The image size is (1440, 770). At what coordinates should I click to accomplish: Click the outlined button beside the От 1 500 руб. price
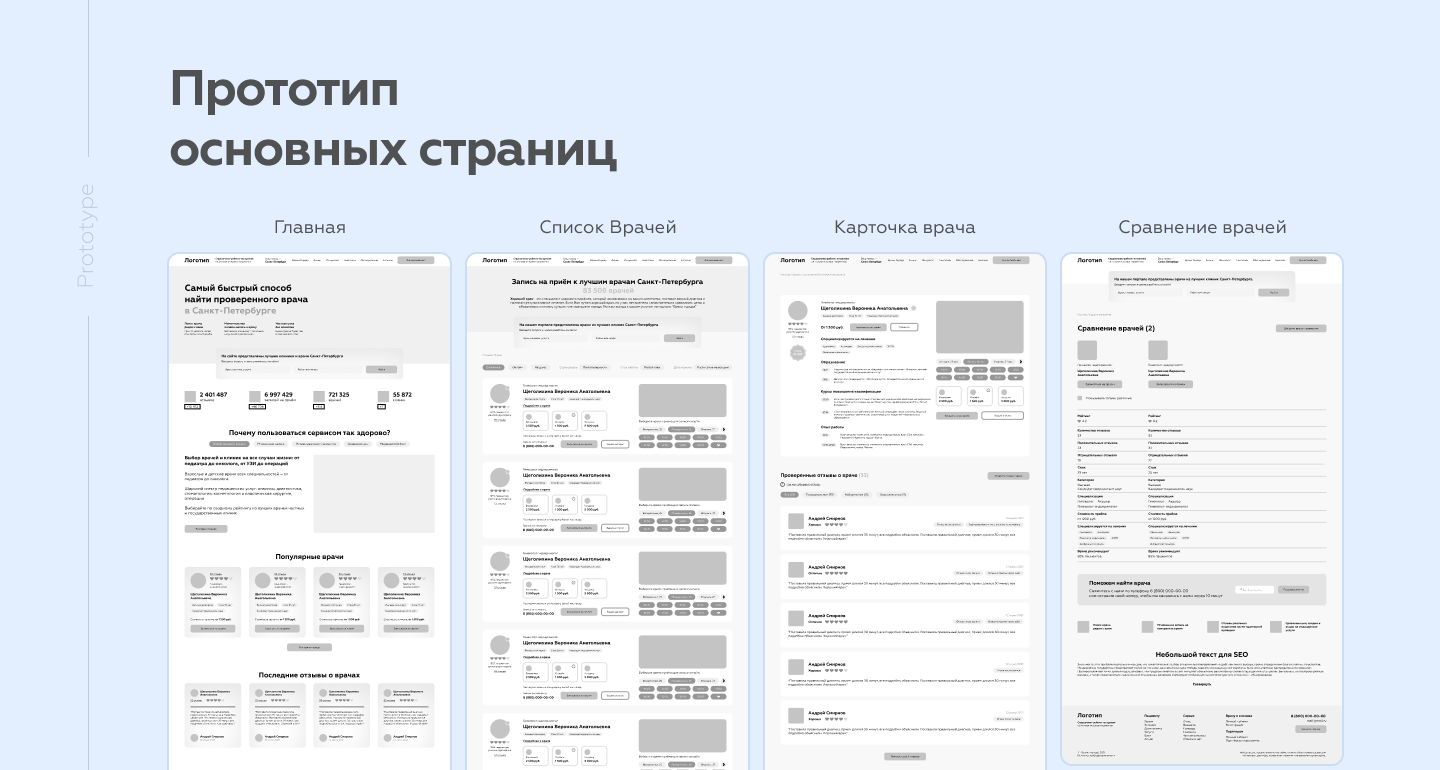pos(904,327)
